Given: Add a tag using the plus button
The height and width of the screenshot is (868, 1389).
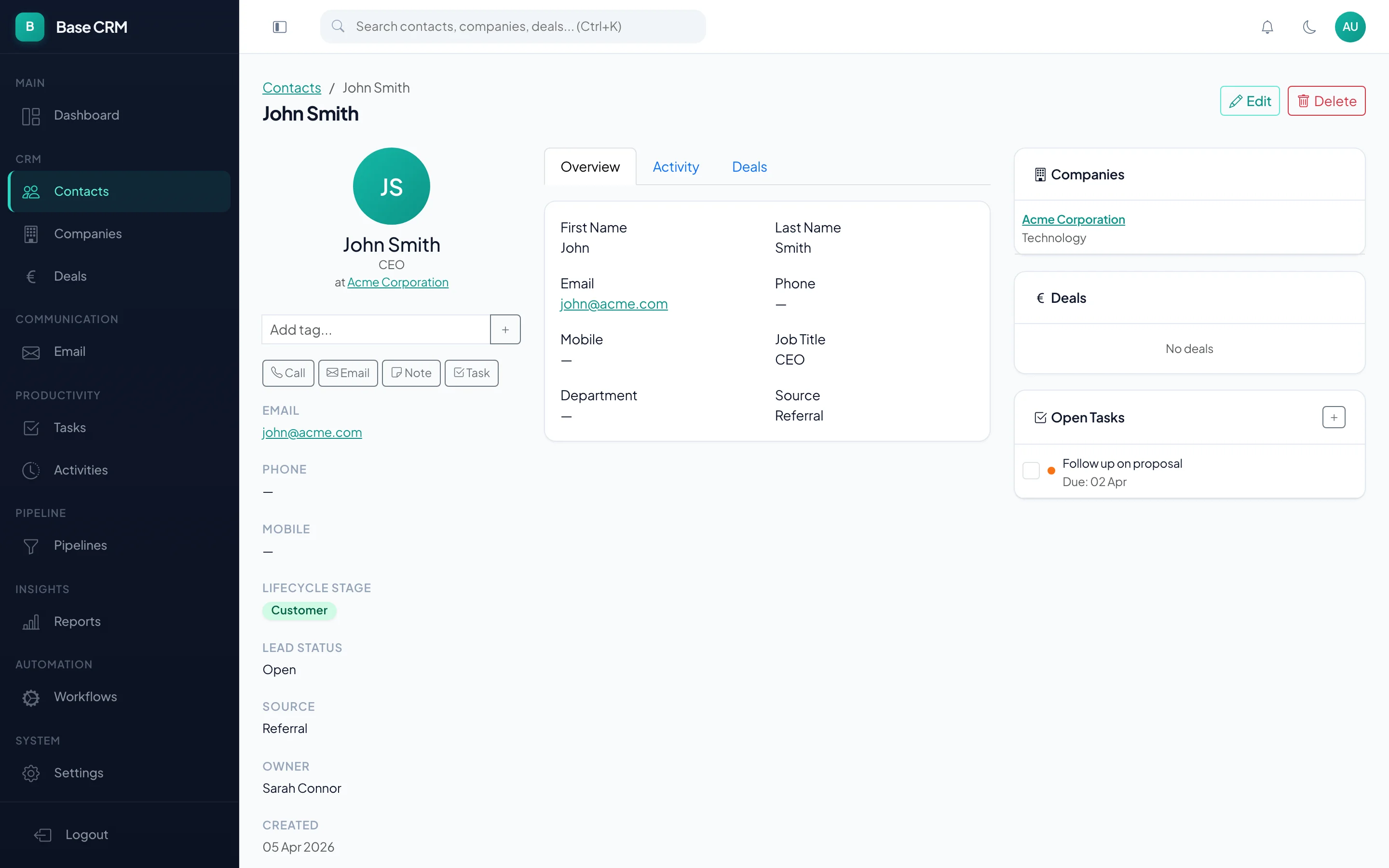Looking at the screenshot, I should coord(505,329).
